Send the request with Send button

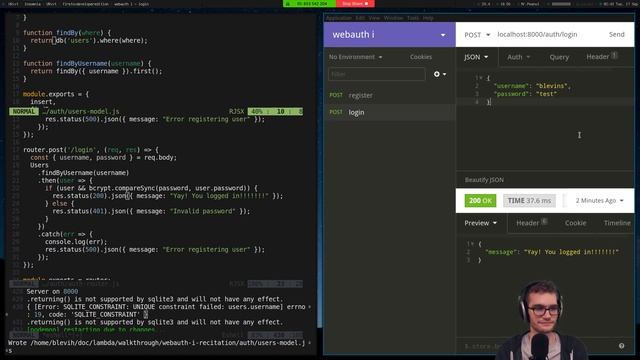click(x=616, y=35)
